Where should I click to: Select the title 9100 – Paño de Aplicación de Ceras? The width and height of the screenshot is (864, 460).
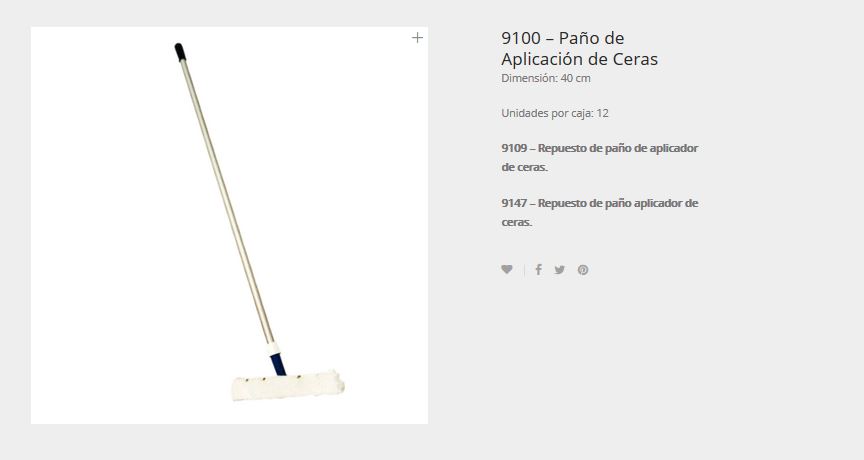pyautogui.click(x=579, y=48)
